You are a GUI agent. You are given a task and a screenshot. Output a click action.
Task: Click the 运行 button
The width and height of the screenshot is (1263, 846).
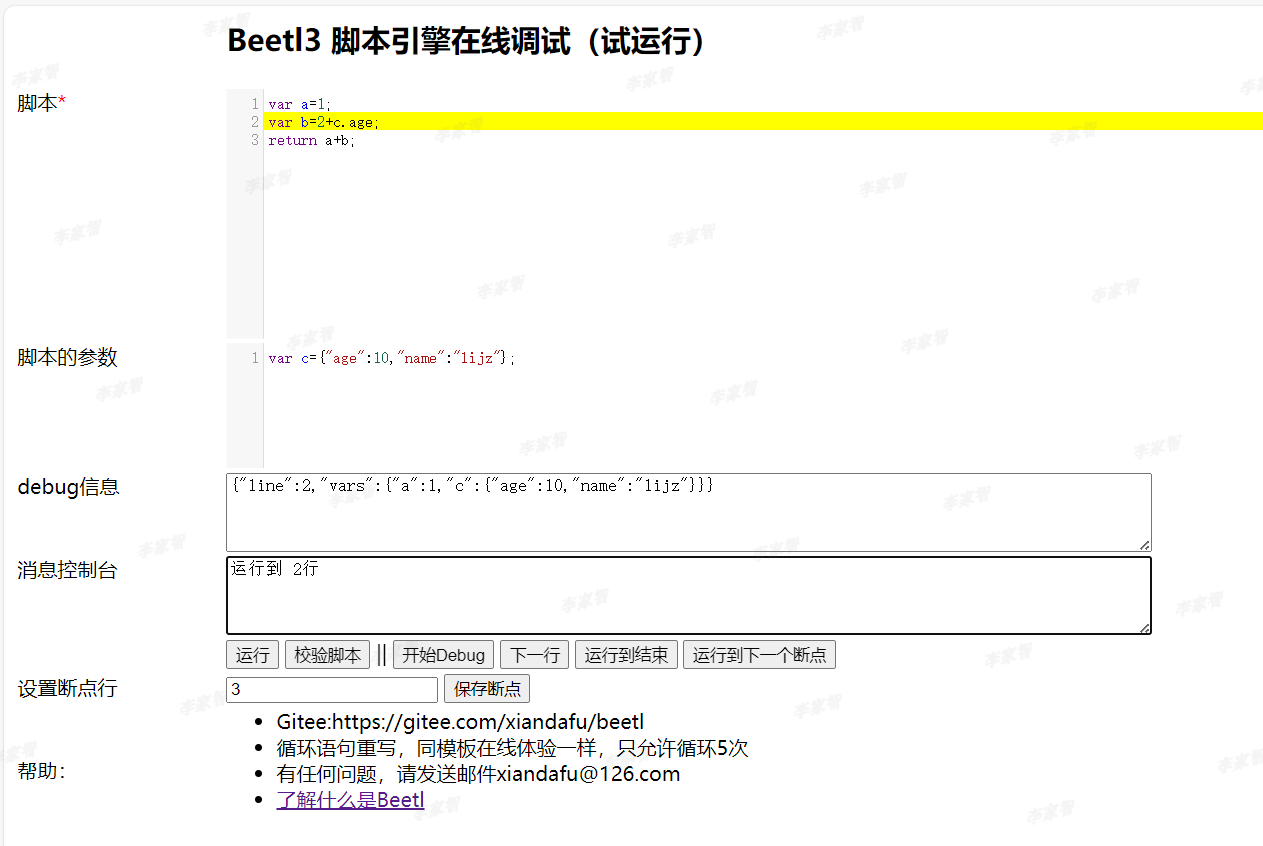253,655
